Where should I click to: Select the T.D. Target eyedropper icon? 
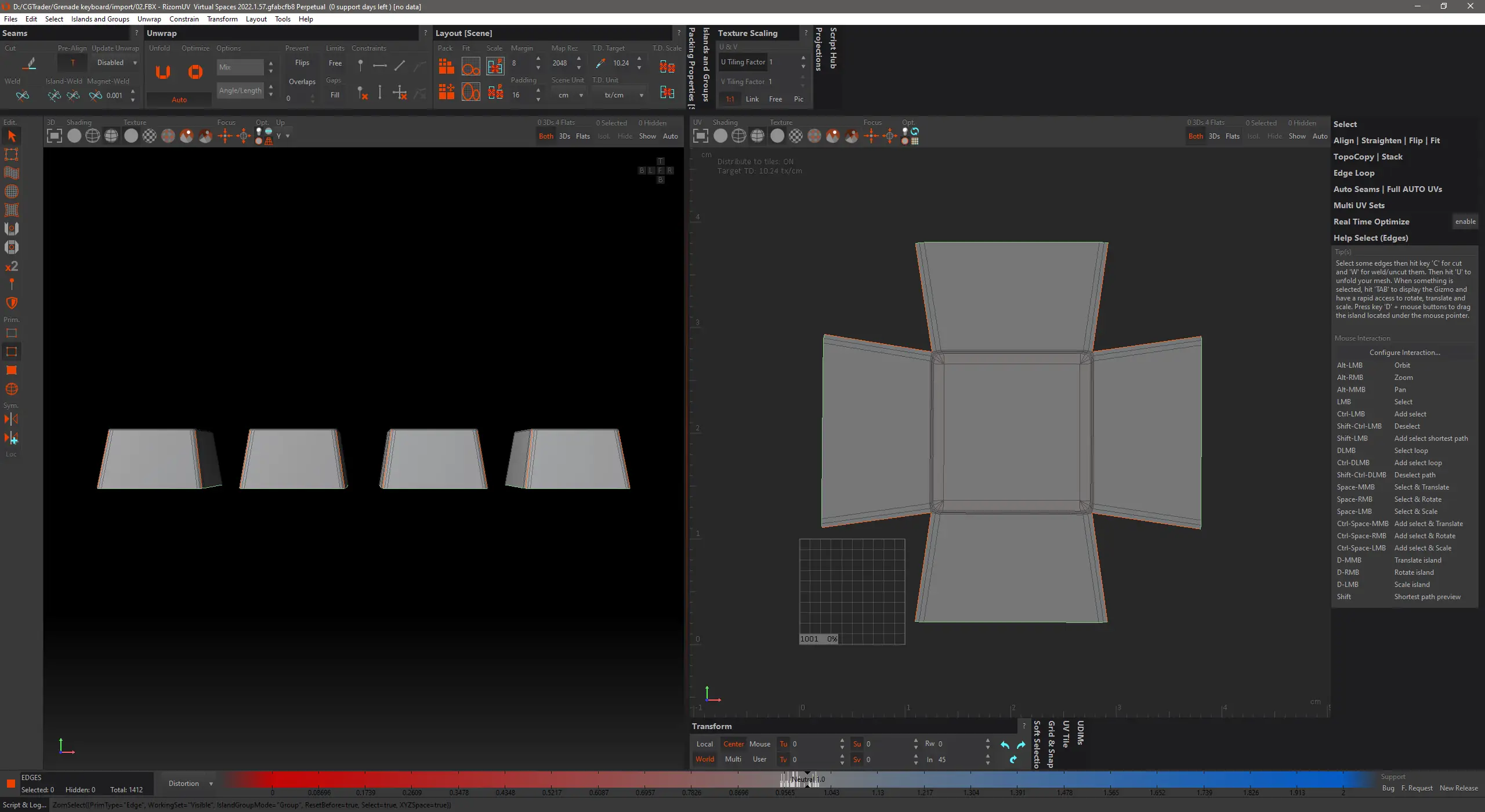click(x=600, y=63)
